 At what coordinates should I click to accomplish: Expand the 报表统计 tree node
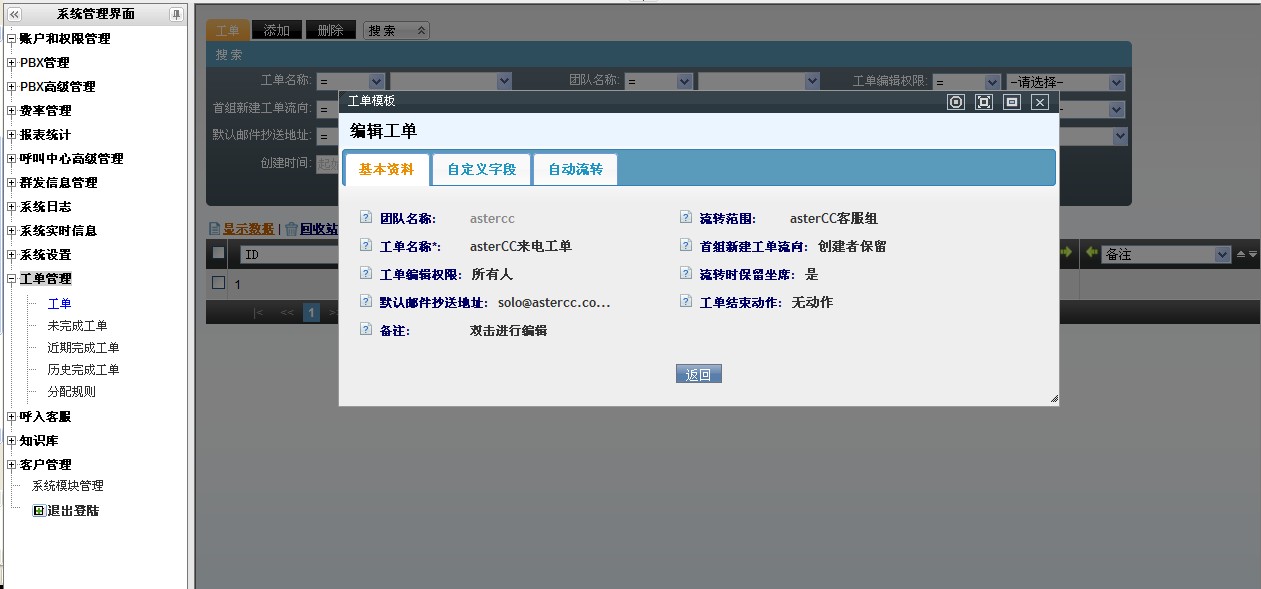(x=11, y=135)
